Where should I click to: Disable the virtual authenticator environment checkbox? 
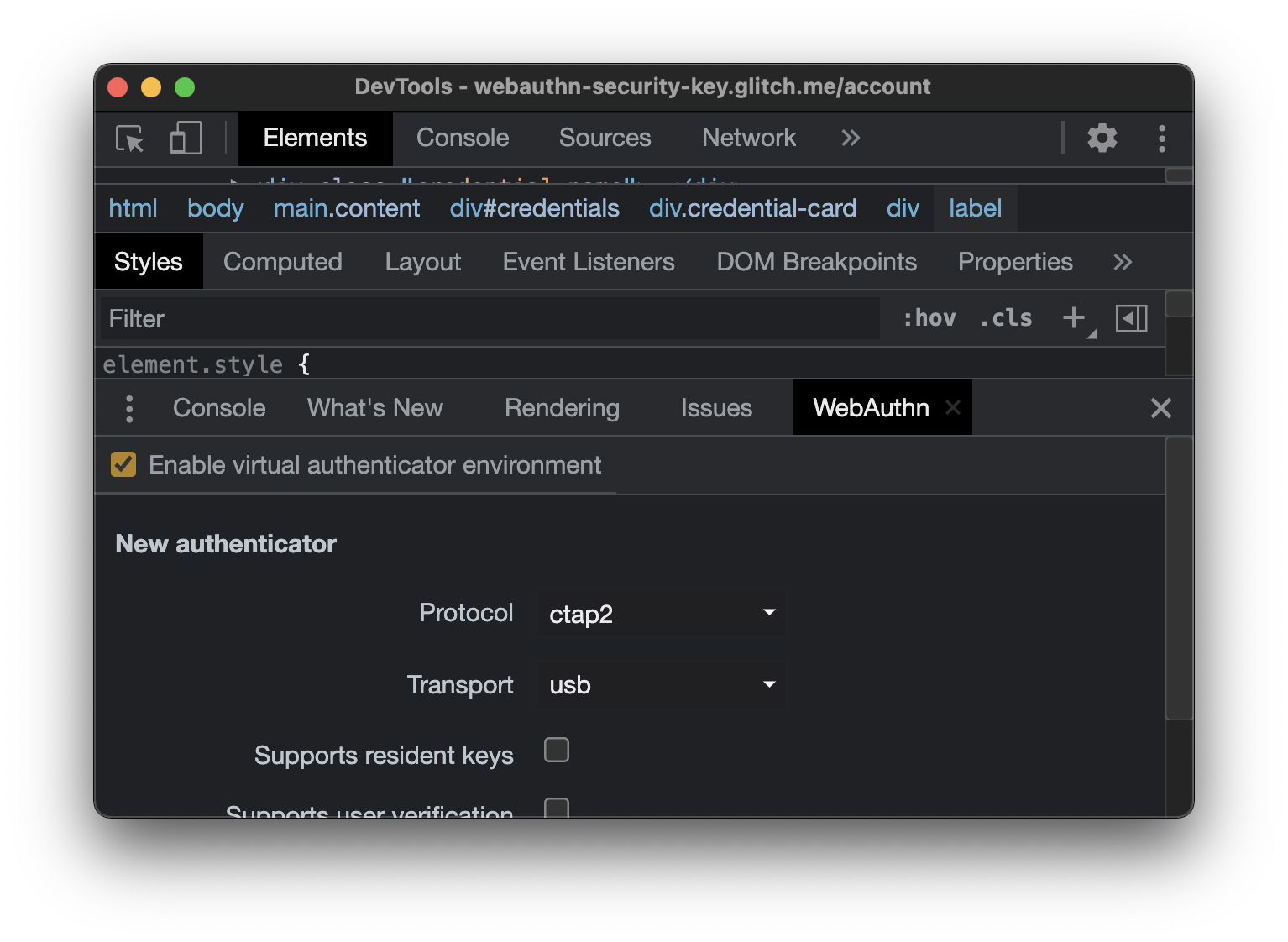pyautogui.click(x=123, y=464)
